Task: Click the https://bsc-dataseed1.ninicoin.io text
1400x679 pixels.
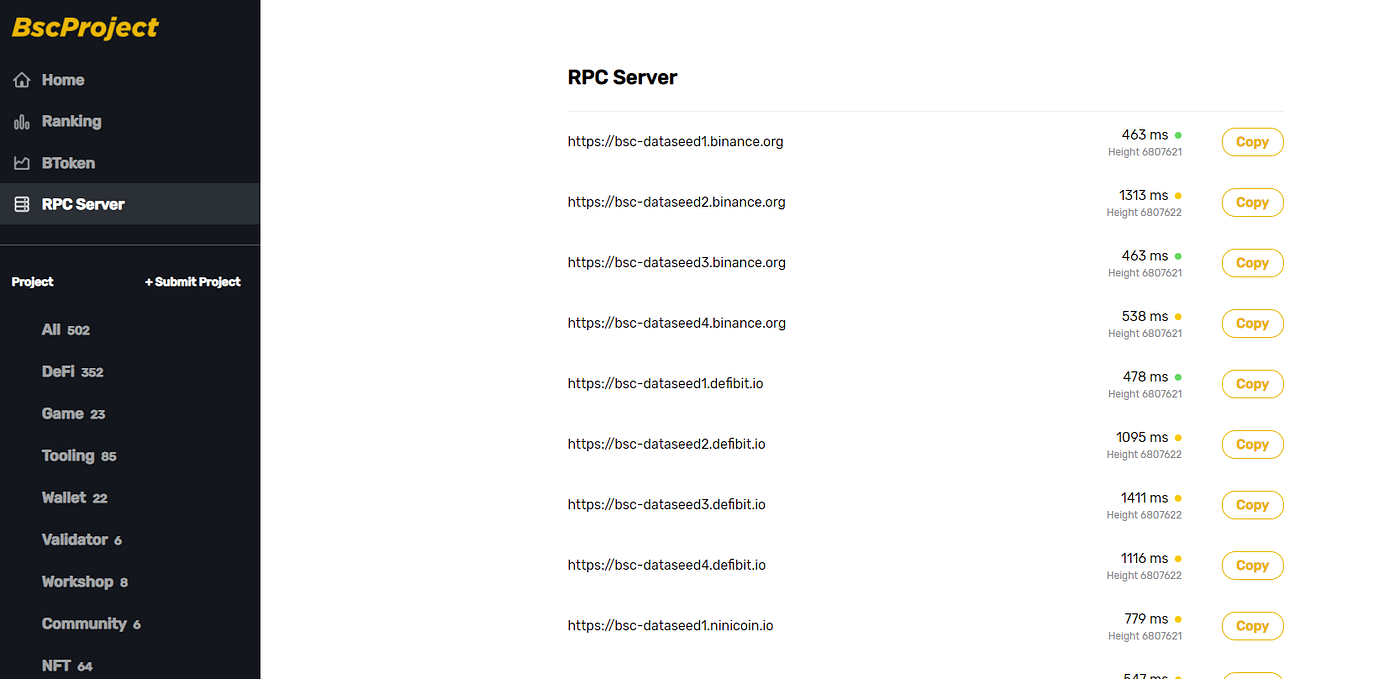Action: (671, 626)
